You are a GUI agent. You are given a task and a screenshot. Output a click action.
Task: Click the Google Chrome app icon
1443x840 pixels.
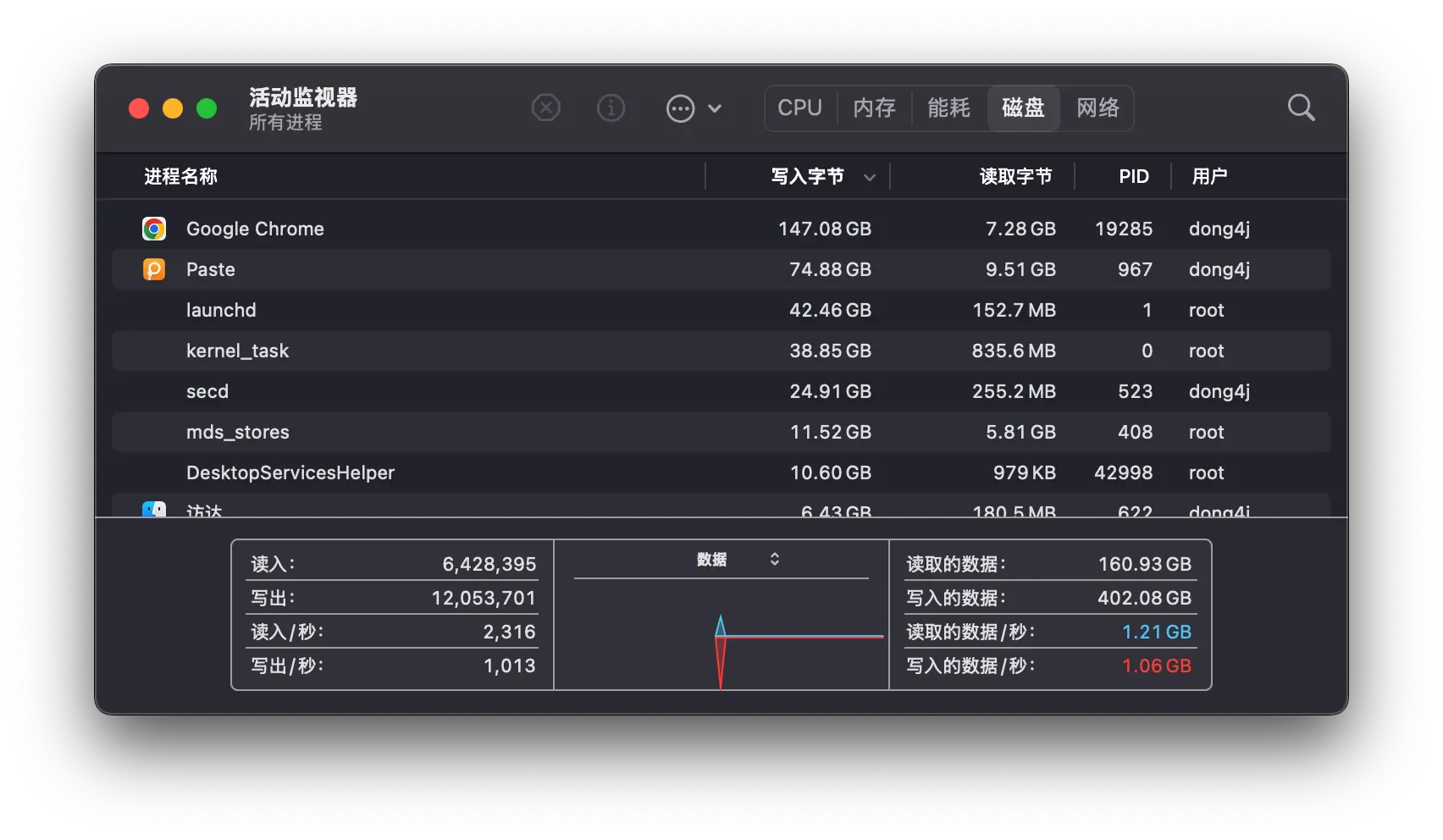point(154,229)
